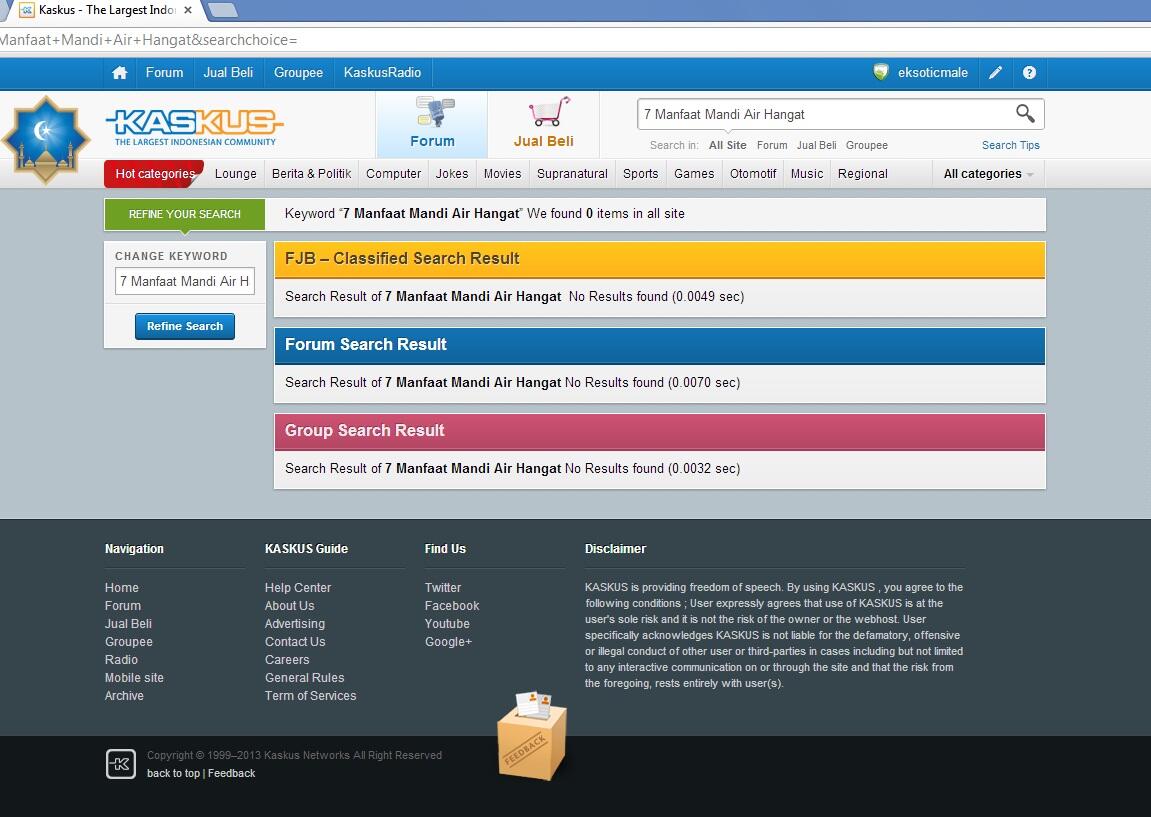This screenshot has width=1151, height=817.
Task: Open Facebook link in Find Us
Action: click(451, 606)
